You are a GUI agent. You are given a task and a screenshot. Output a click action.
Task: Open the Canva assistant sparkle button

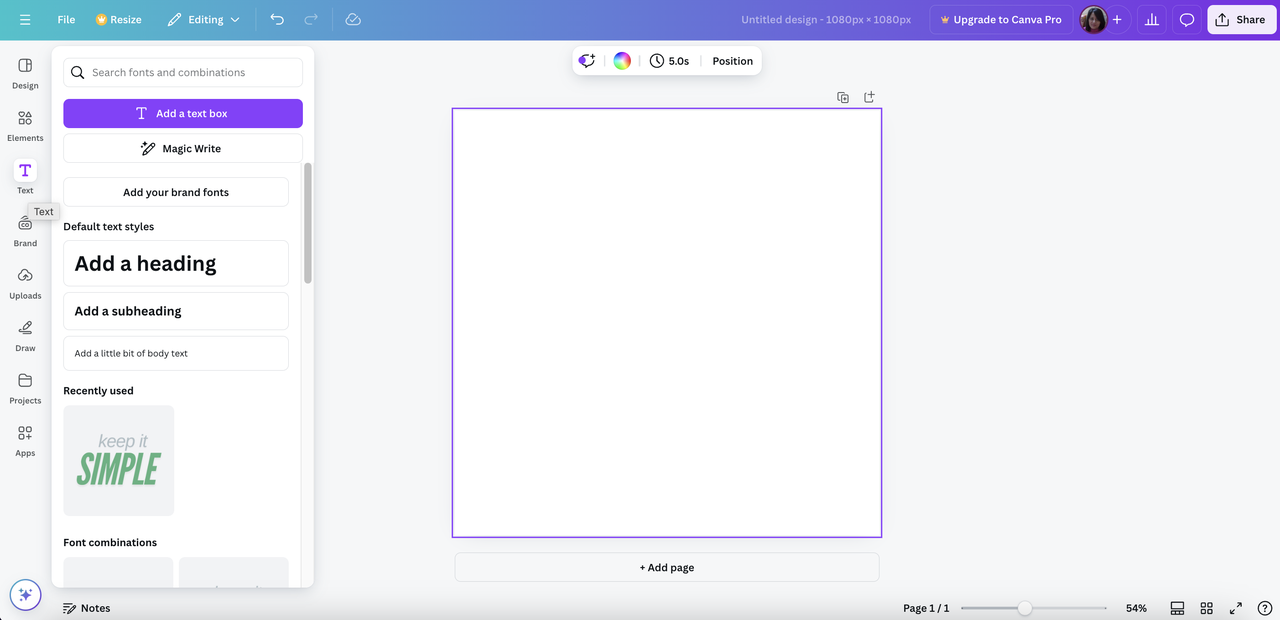[25, 595]
